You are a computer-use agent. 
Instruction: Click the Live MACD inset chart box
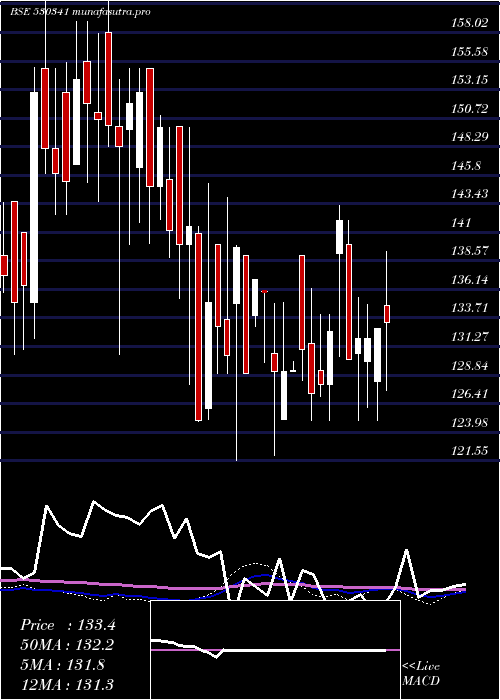point(275,650)
